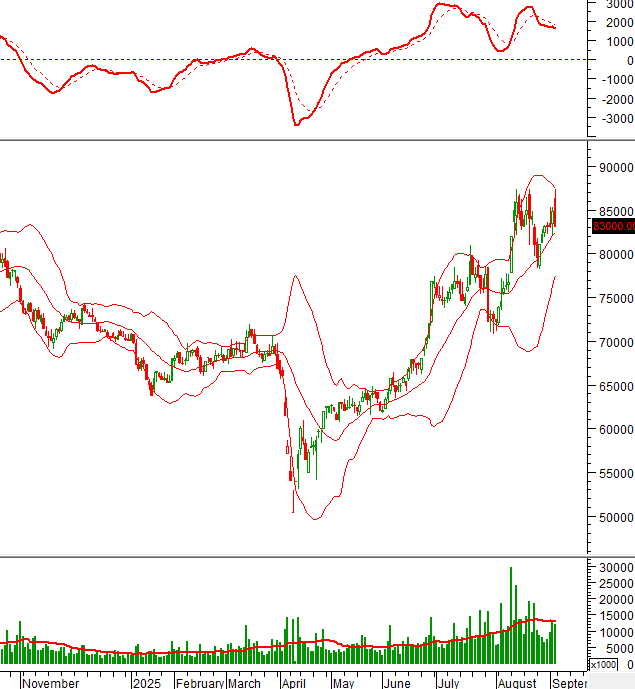Screen dimensions: 635x689
Task: Select the June month label
Action: [396, 682]
